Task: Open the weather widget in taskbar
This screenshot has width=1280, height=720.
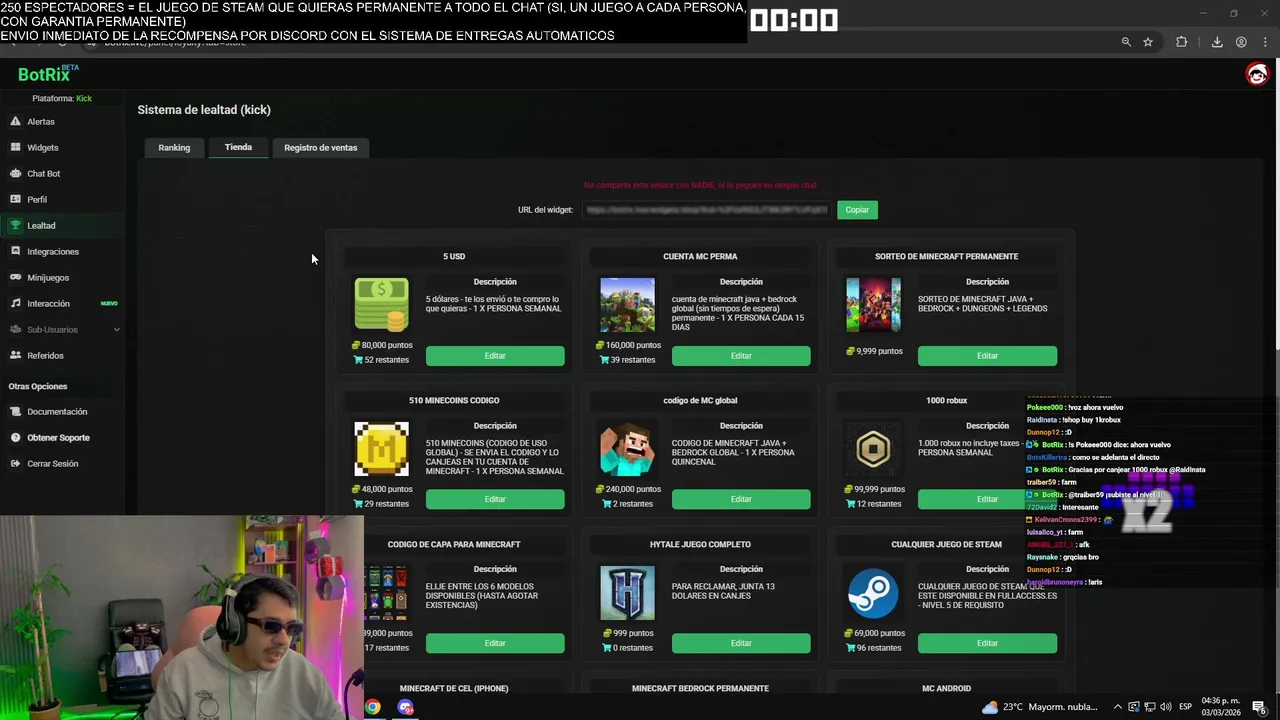Action: coord(1040,707)
